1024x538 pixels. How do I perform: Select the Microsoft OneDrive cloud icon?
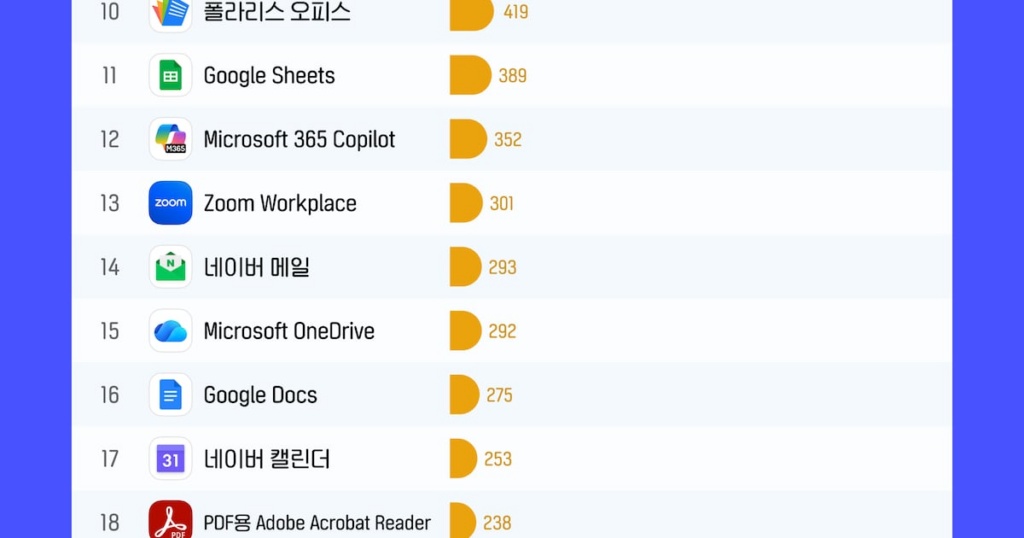pos(170,331)
